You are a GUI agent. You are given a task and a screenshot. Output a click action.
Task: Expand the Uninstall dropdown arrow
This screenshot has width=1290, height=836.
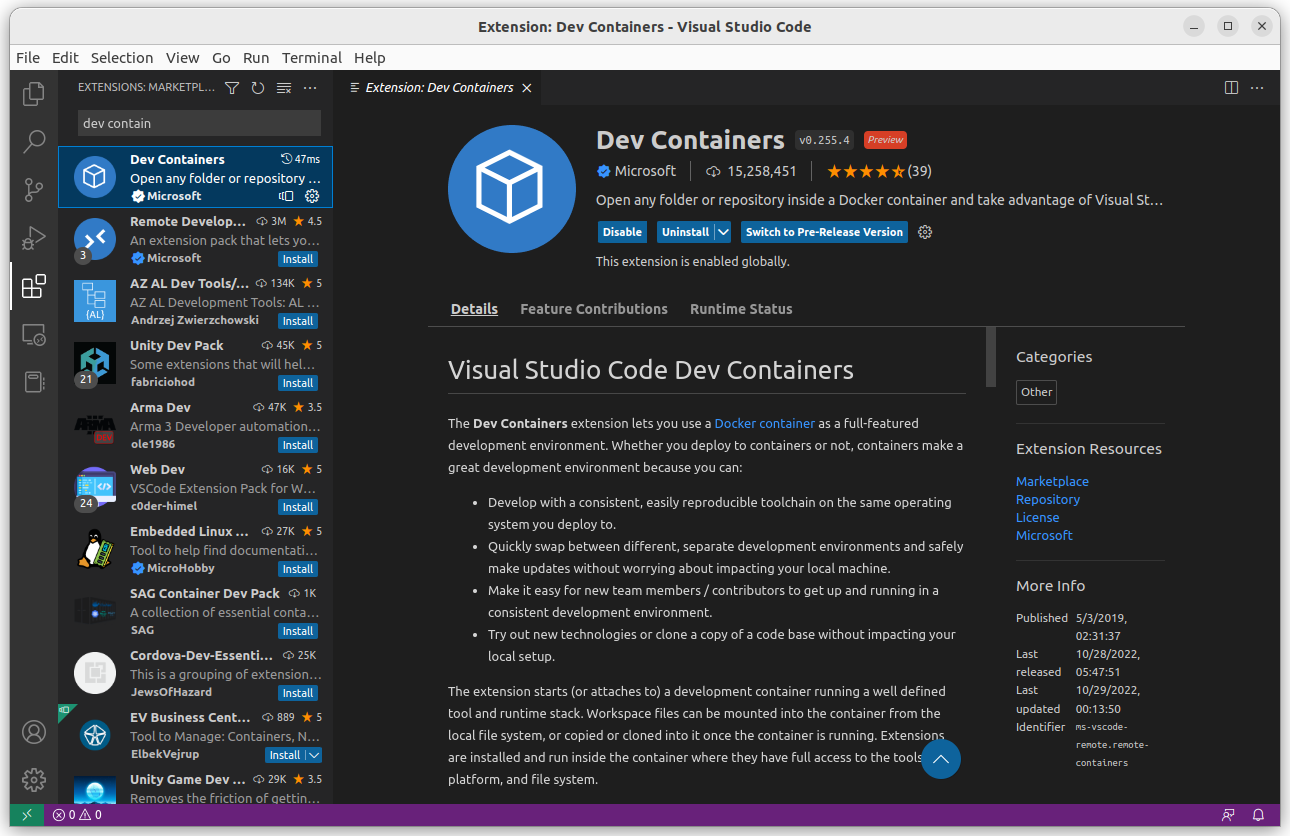click(x=723, y=232)
